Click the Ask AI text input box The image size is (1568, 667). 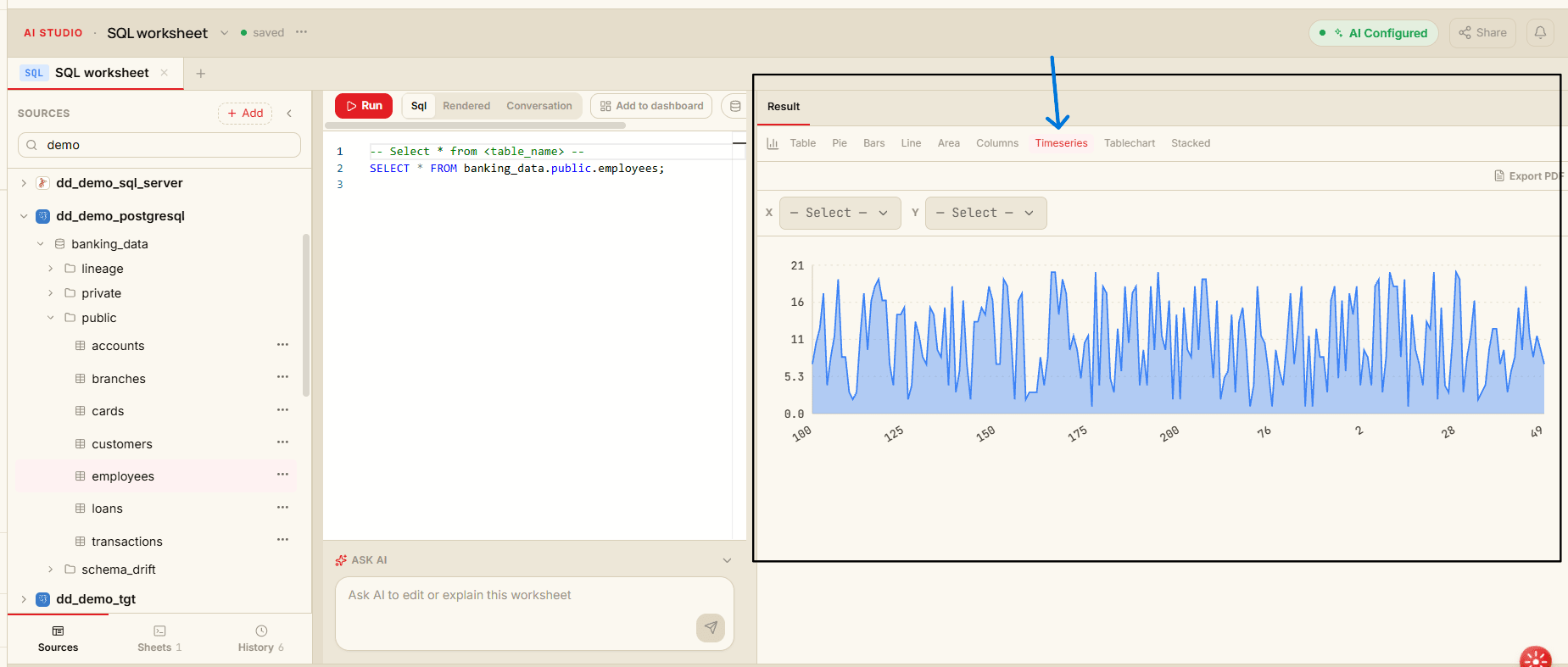coord(534,614)
